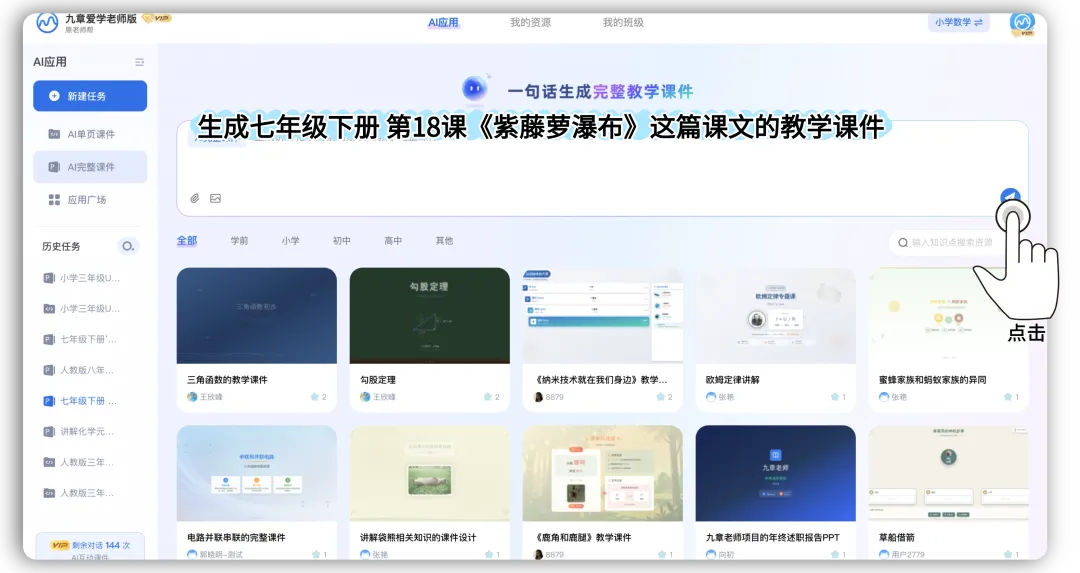Open history task 七年级下册'...
The width and height of the screenshot is (1080, 573).
(x=81, y=339)
